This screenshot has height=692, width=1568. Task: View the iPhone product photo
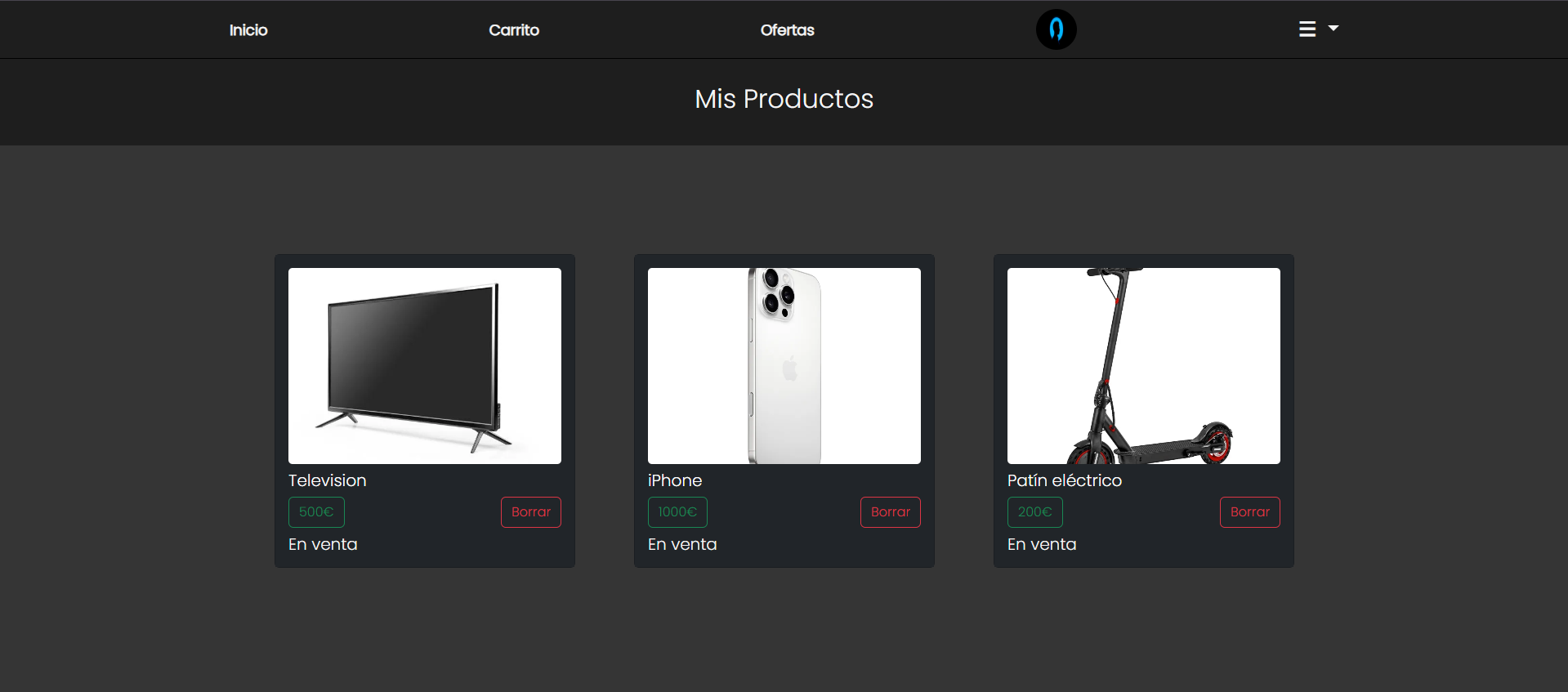coord(784,366)
